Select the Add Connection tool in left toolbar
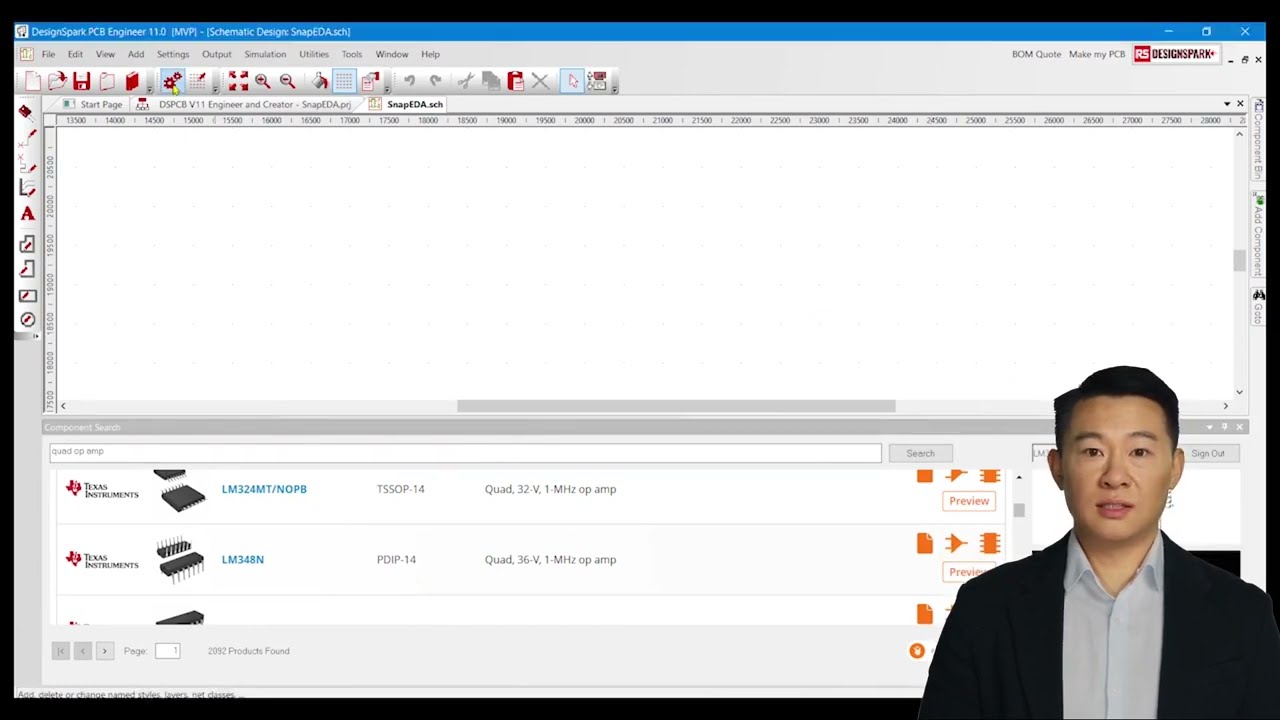 27,137
